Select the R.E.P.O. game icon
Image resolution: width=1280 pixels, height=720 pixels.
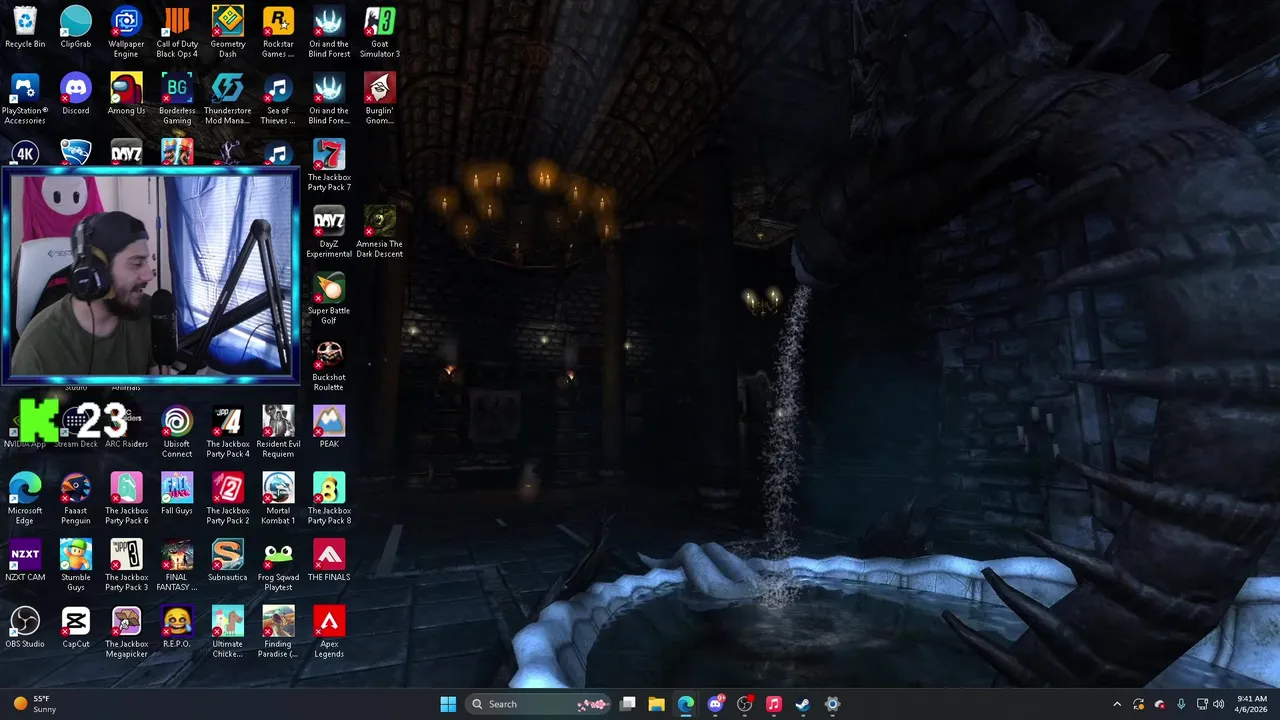[177, 627]
